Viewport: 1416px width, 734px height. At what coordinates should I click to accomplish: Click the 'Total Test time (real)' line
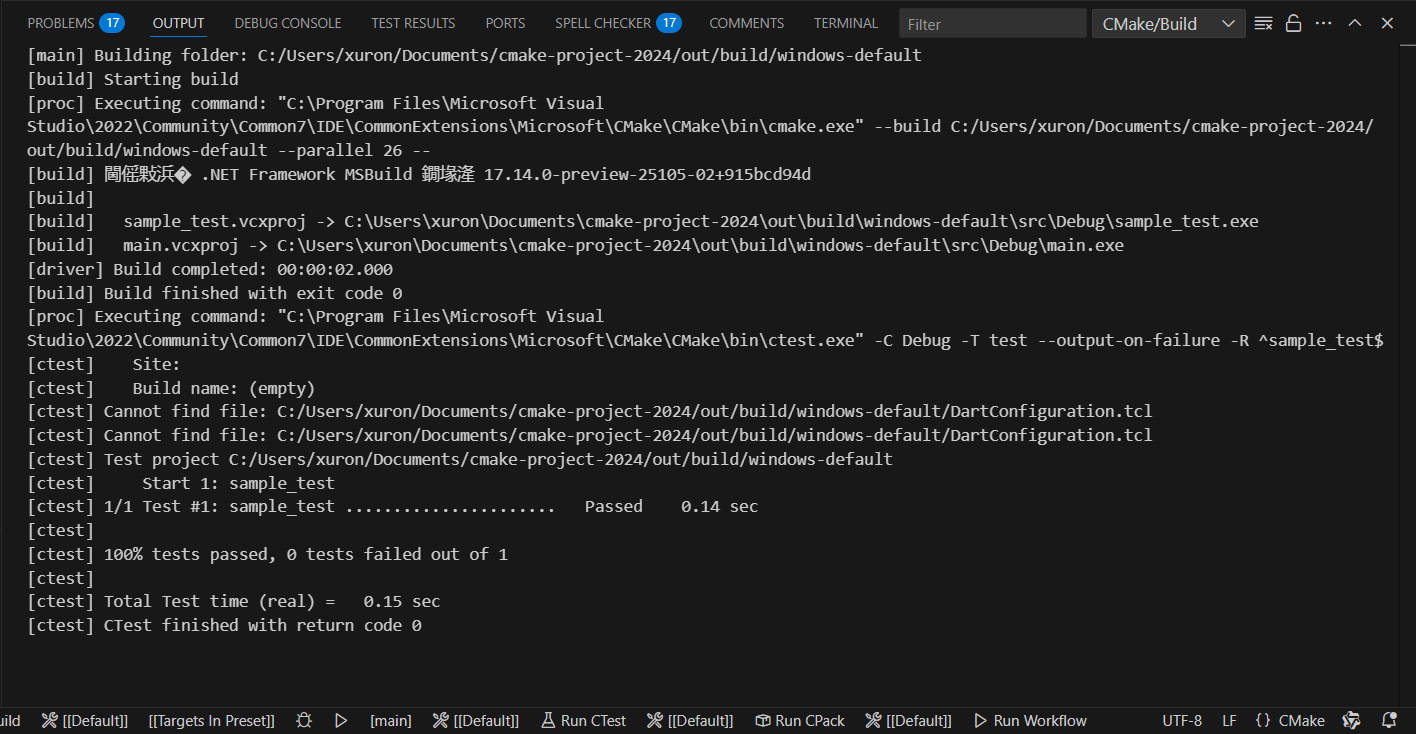point(234,601)
